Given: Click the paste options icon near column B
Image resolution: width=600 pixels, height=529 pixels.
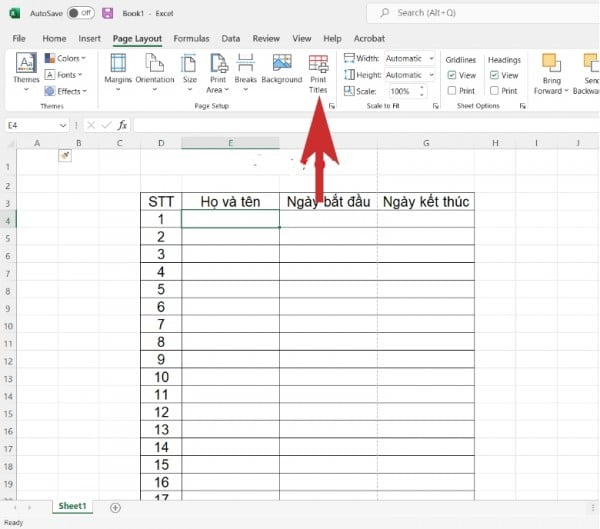Looking at the screenshot, I should [65, 155].
